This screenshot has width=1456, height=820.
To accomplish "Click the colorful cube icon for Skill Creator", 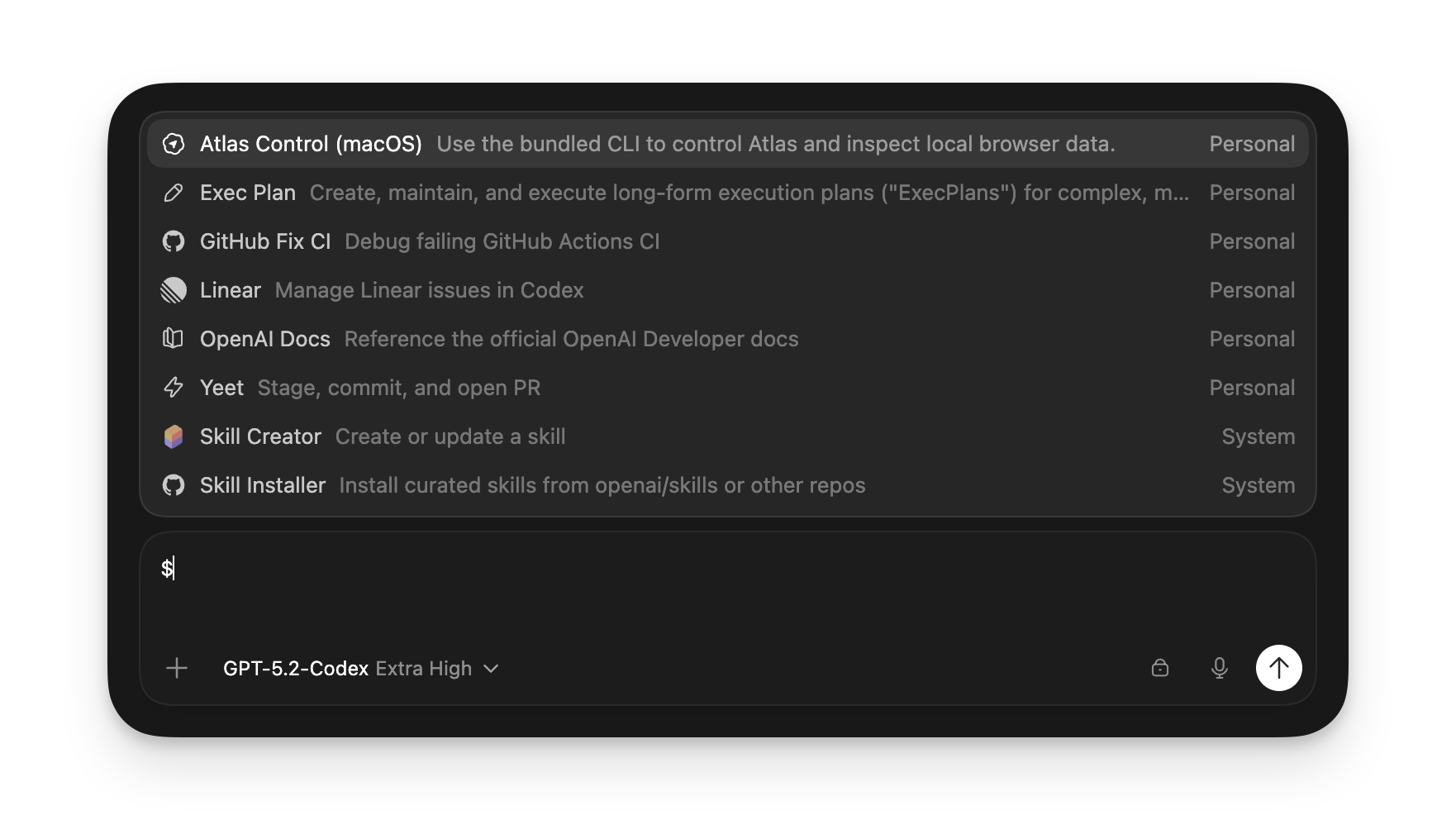I will click(173, 436).
